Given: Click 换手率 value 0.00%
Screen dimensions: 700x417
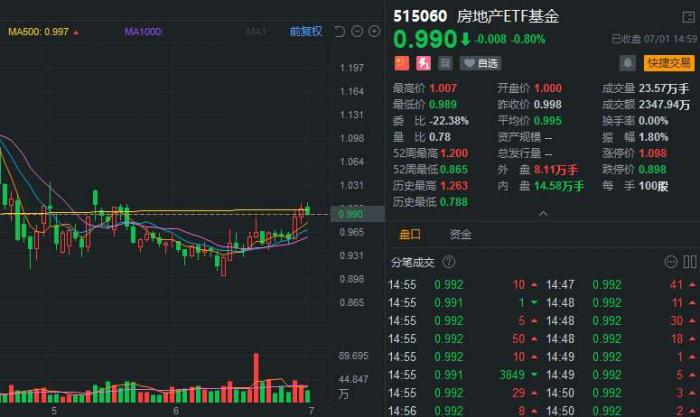Looking at the screenshot, I should [x=654, y=121].
